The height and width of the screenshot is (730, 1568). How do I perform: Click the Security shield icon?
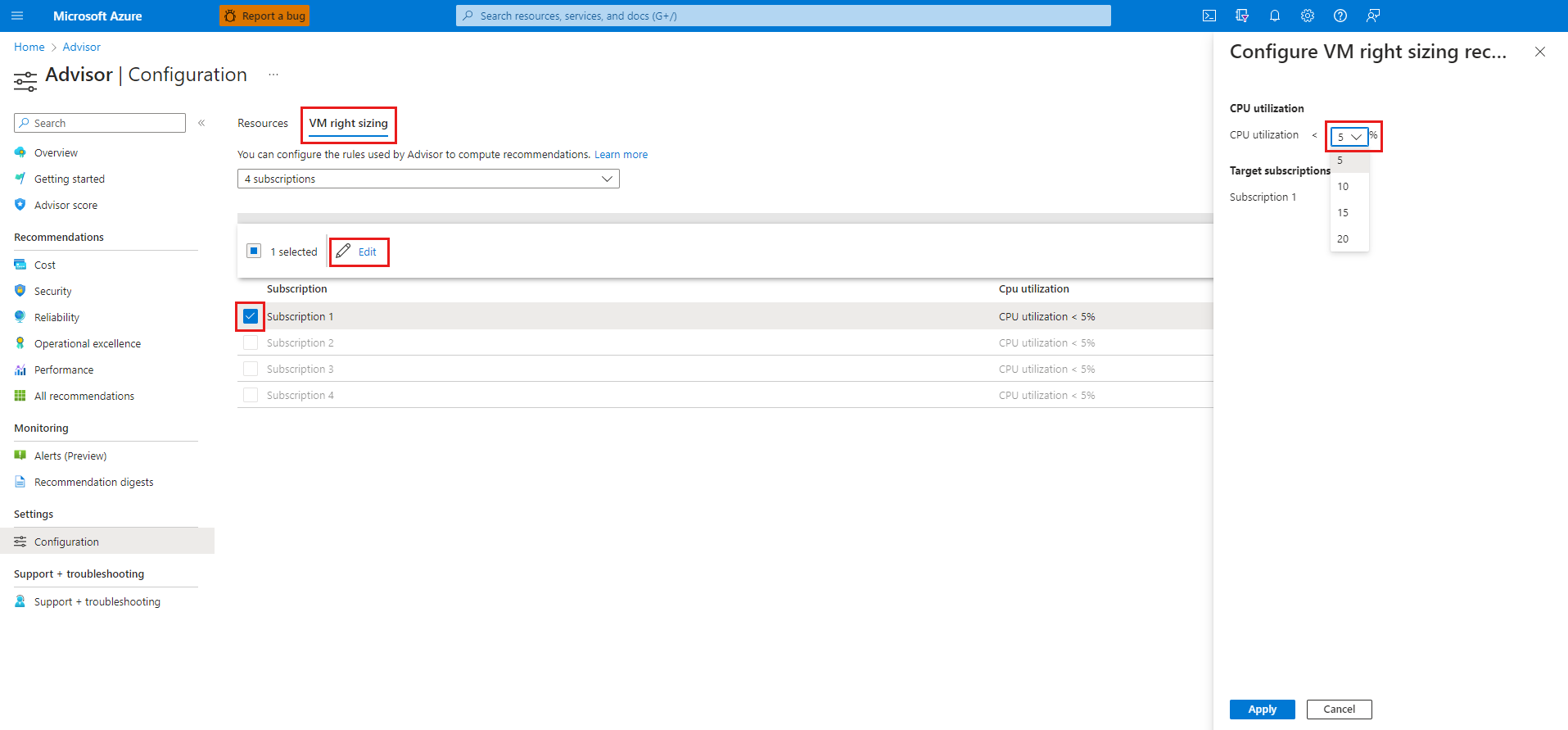(20, 291)
